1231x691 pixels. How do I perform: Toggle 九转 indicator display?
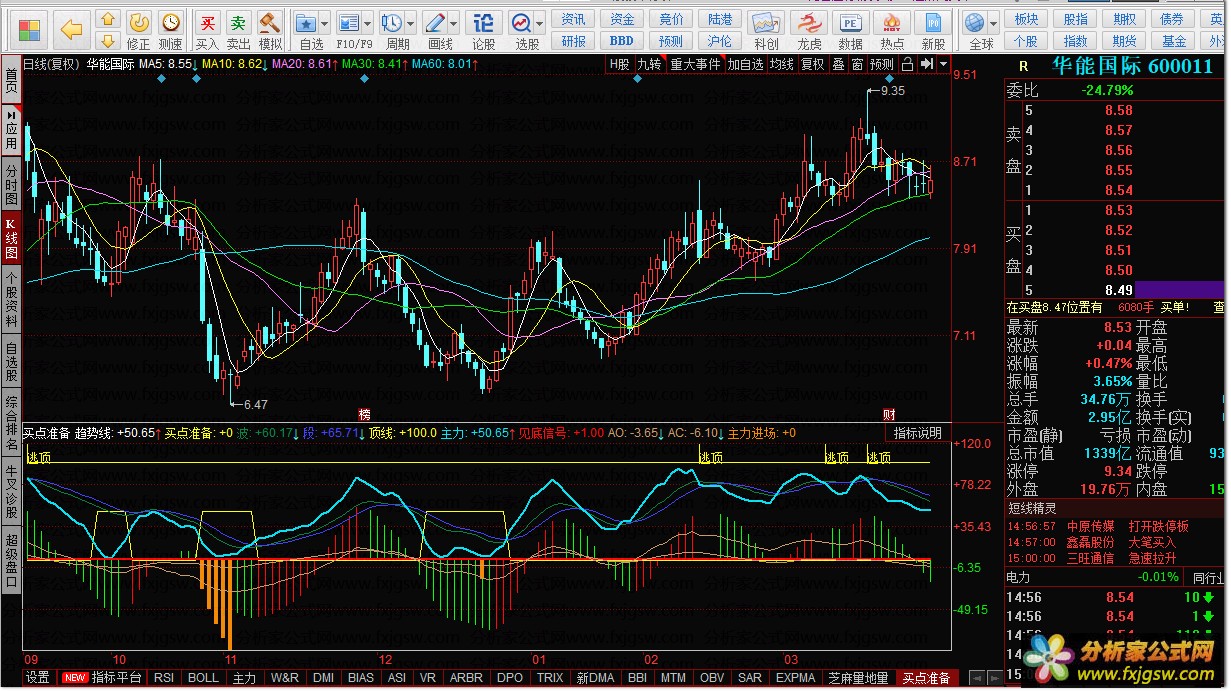(x=650, y=64)
